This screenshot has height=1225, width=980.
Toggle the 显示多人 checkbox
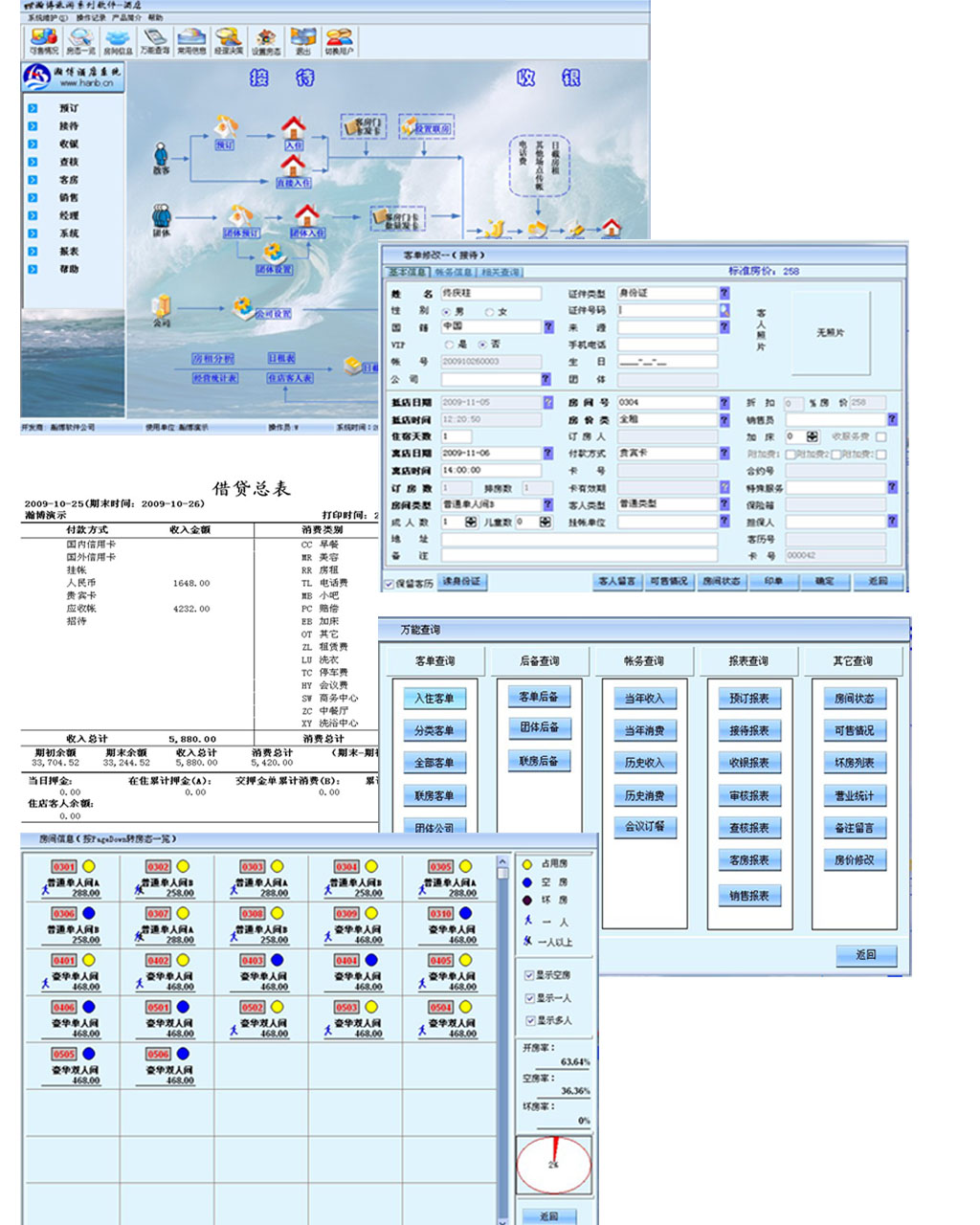click(x=529, y=1021)
